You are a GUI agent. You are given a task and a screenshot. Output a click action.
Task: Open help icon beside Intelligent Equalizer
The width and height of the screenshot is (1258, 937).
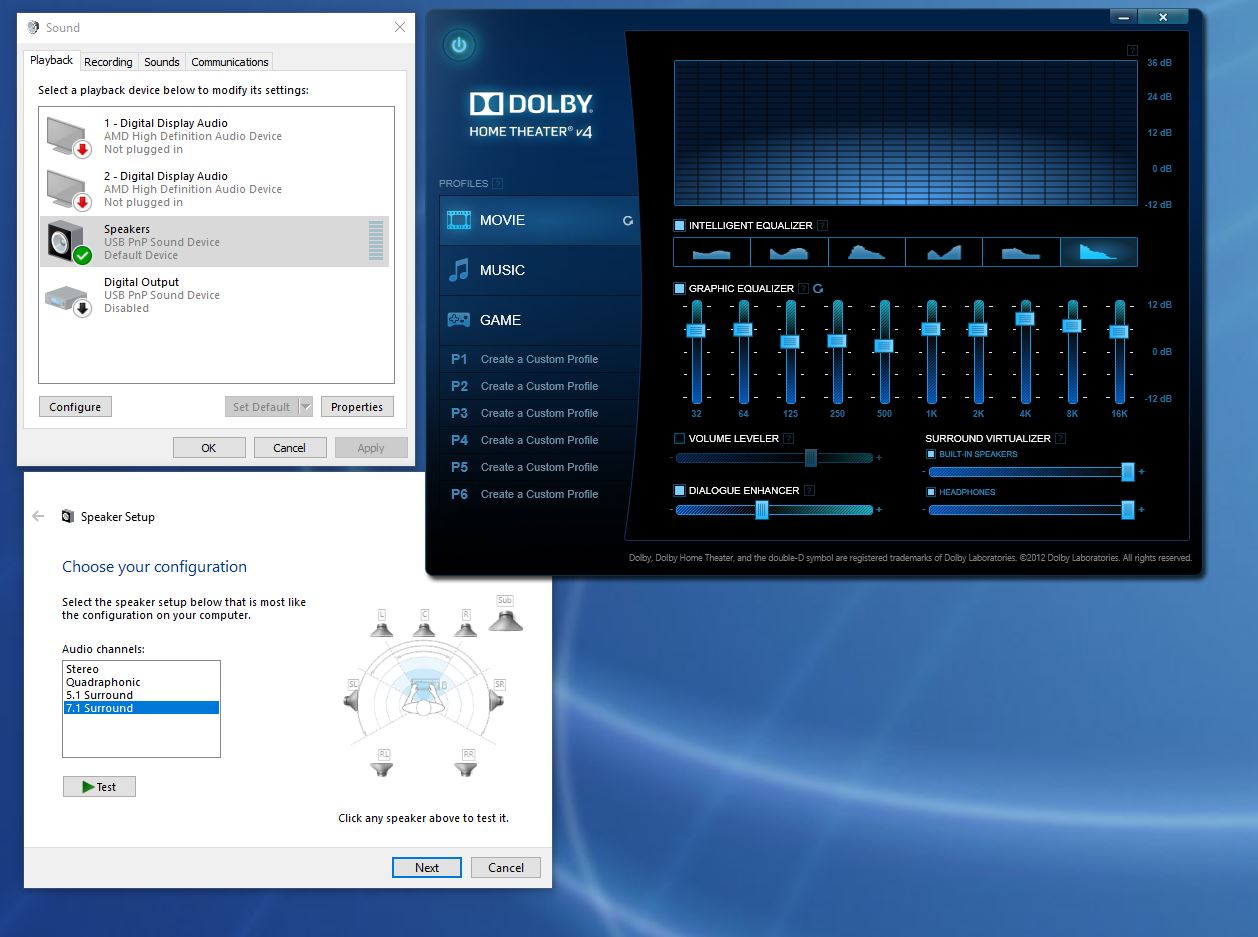pos(822,225)
